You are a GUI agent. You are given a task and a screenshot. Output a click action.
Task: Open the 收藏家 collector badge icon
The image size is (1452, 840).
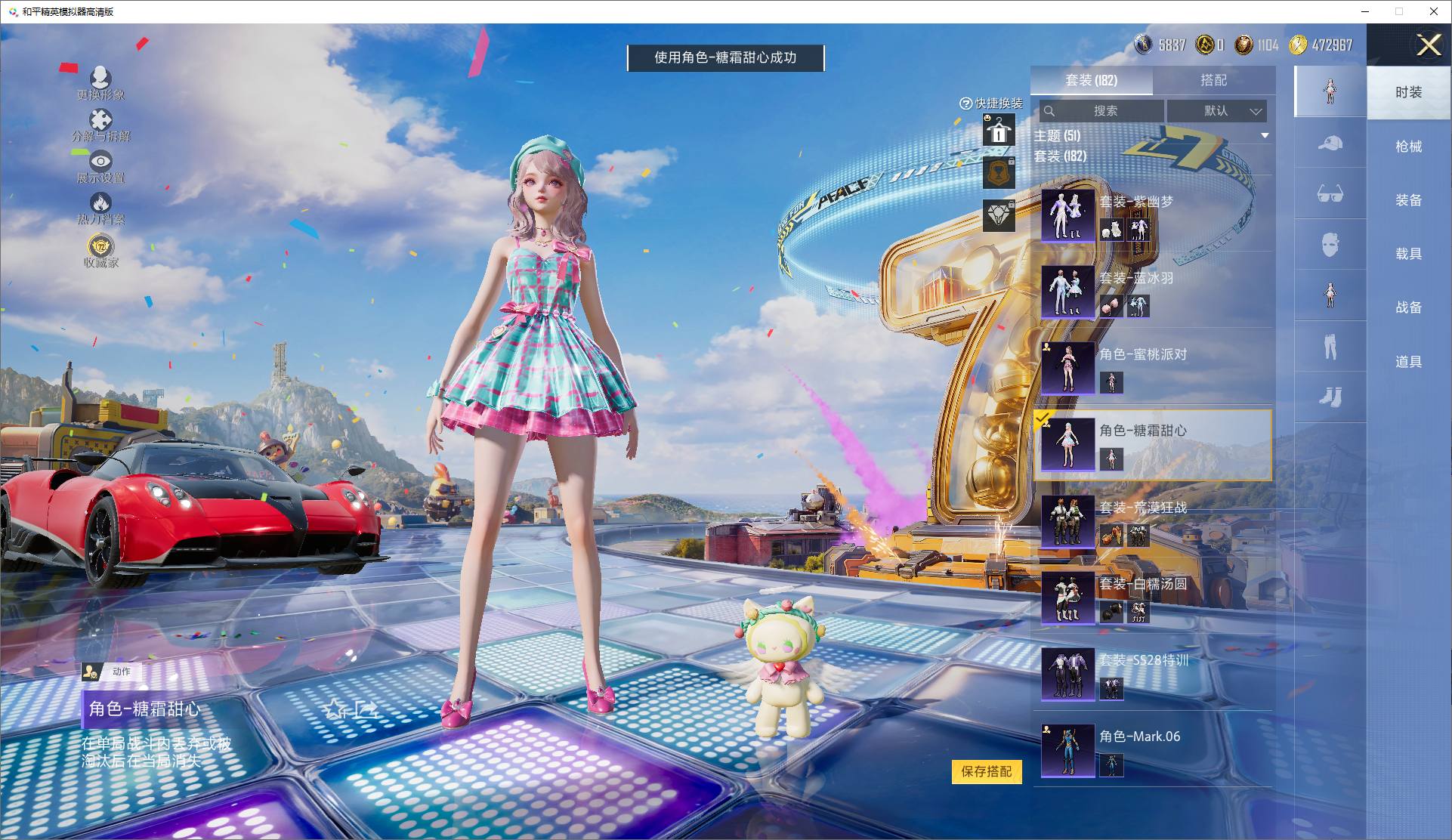(100, 247)
